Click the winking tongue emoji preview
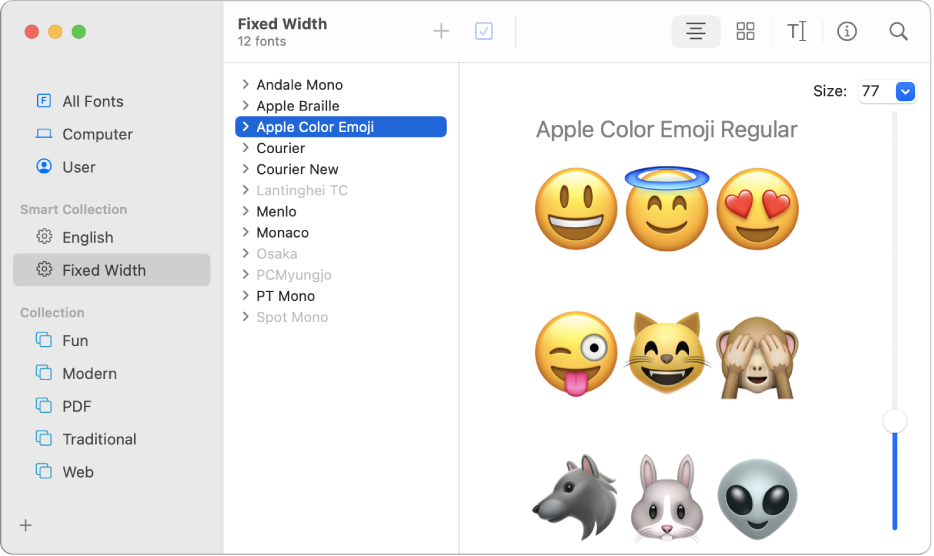 coord(576,353)
